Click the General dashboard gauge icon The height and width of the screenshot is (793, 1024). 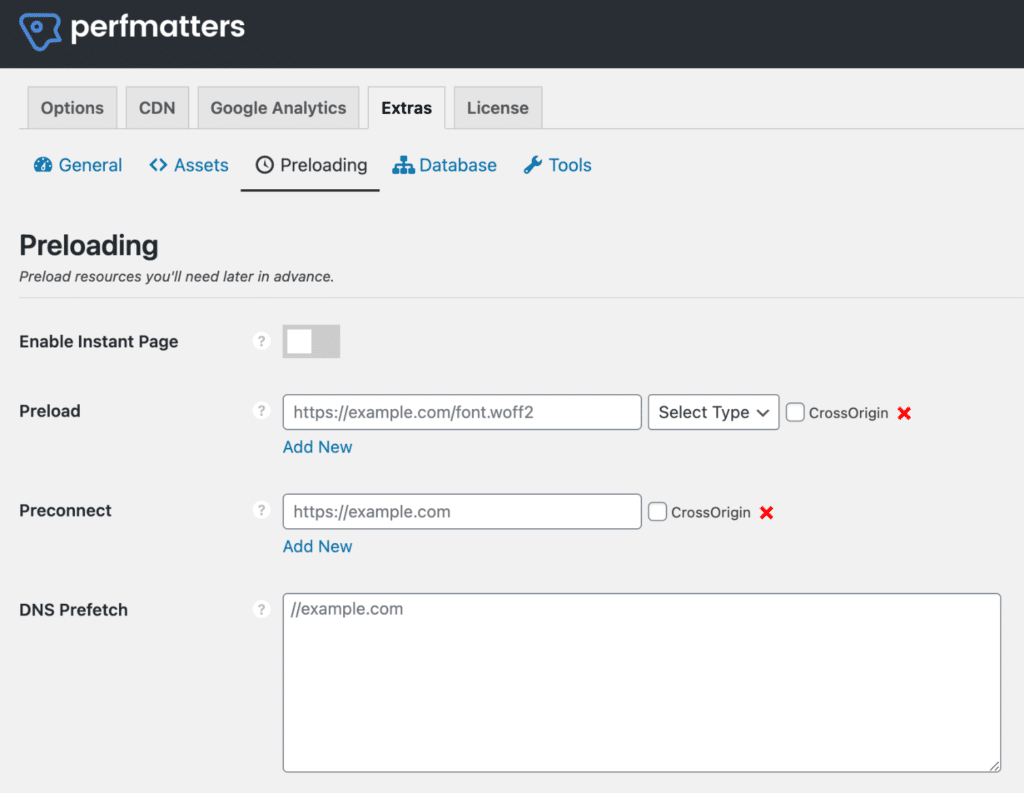coord(43,165)
